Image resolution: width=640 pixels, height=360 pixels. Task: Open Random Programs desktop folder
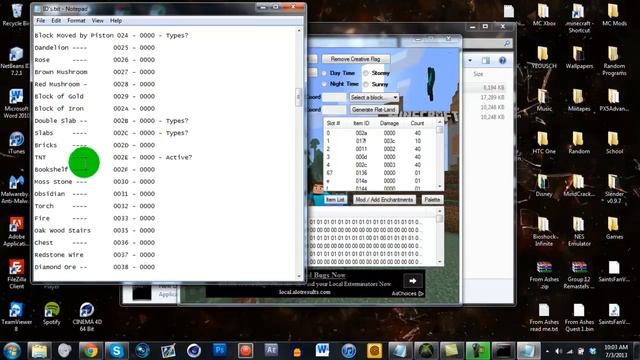coord(614,61)
